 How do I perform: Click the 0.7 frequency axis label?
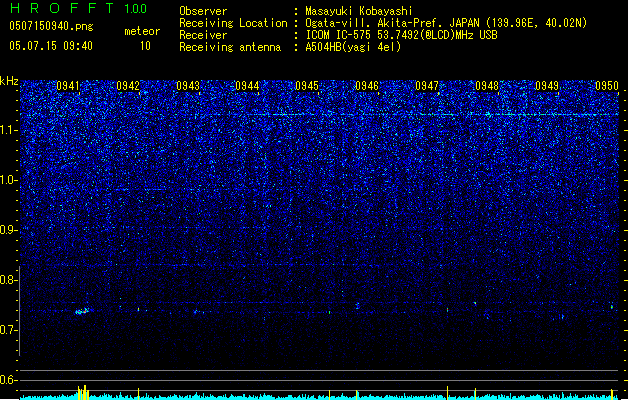pos(9,330)
